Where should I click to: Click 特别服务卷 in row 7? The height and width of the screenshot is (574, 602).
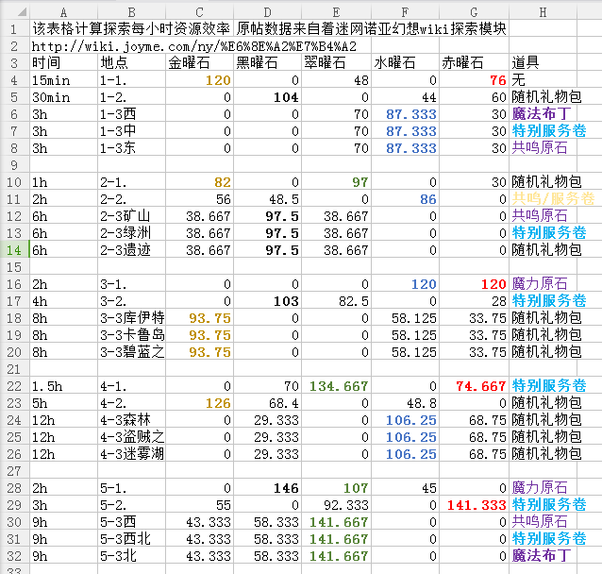tap(549, 131)
